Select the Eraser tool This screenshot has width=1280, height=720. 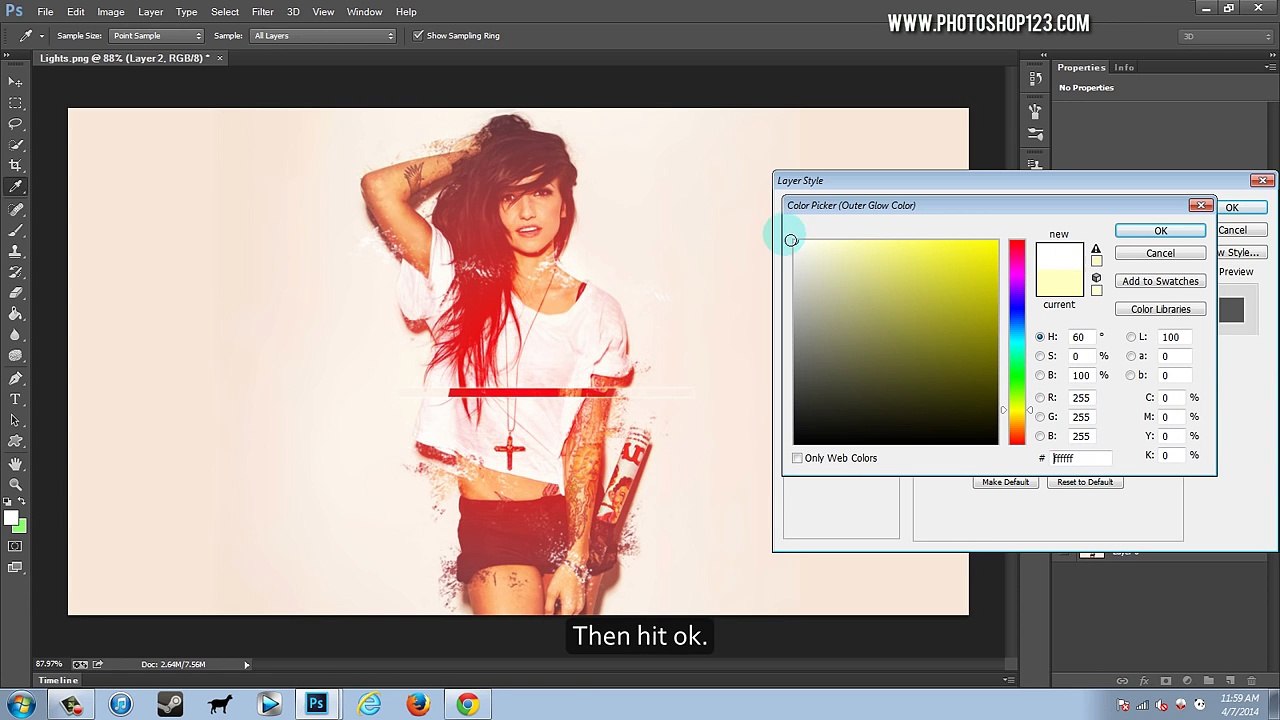(15, 293)
